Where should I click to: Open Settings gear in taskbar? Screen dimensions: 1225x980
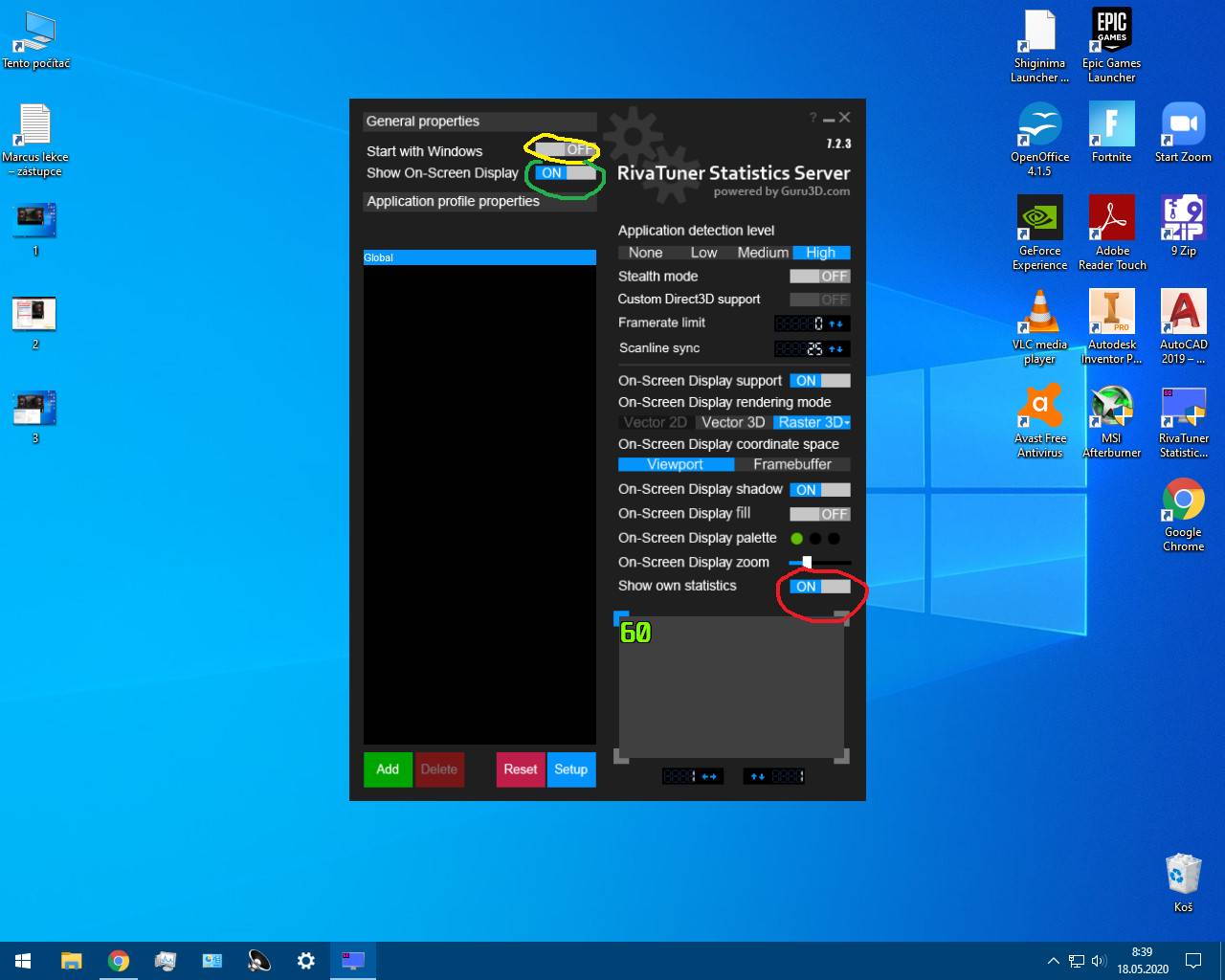tap(306, 961)
